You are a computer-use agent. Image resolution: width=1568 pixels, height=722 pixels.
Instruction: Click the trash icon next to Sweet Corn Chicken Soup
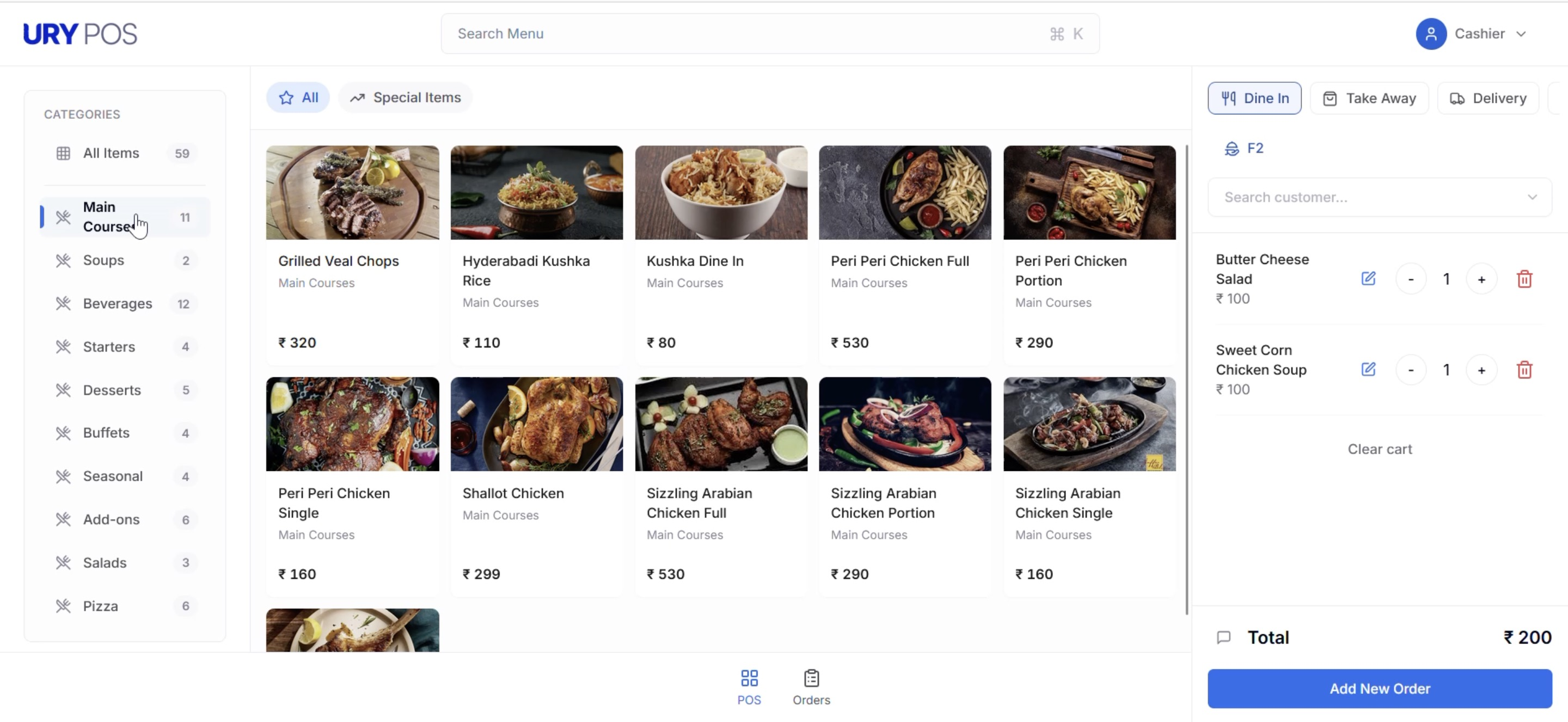tap(1524, 370)
